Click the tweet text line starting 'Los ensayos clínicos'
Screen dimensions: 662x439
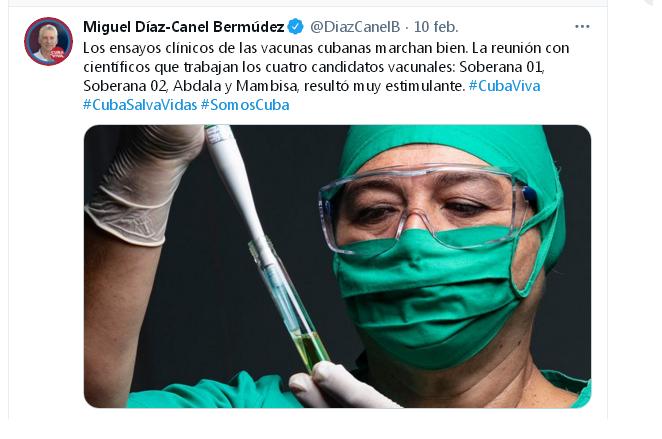pyautogui.click(x=326, y=48)
